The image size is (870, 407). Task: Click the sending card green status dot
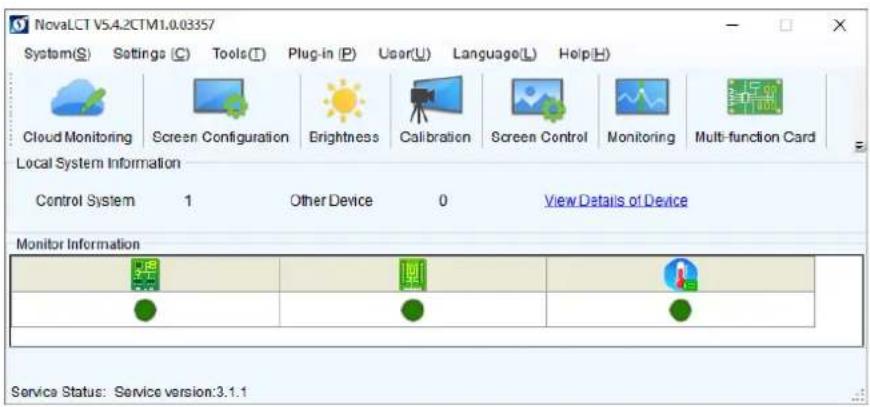(145, 310)
